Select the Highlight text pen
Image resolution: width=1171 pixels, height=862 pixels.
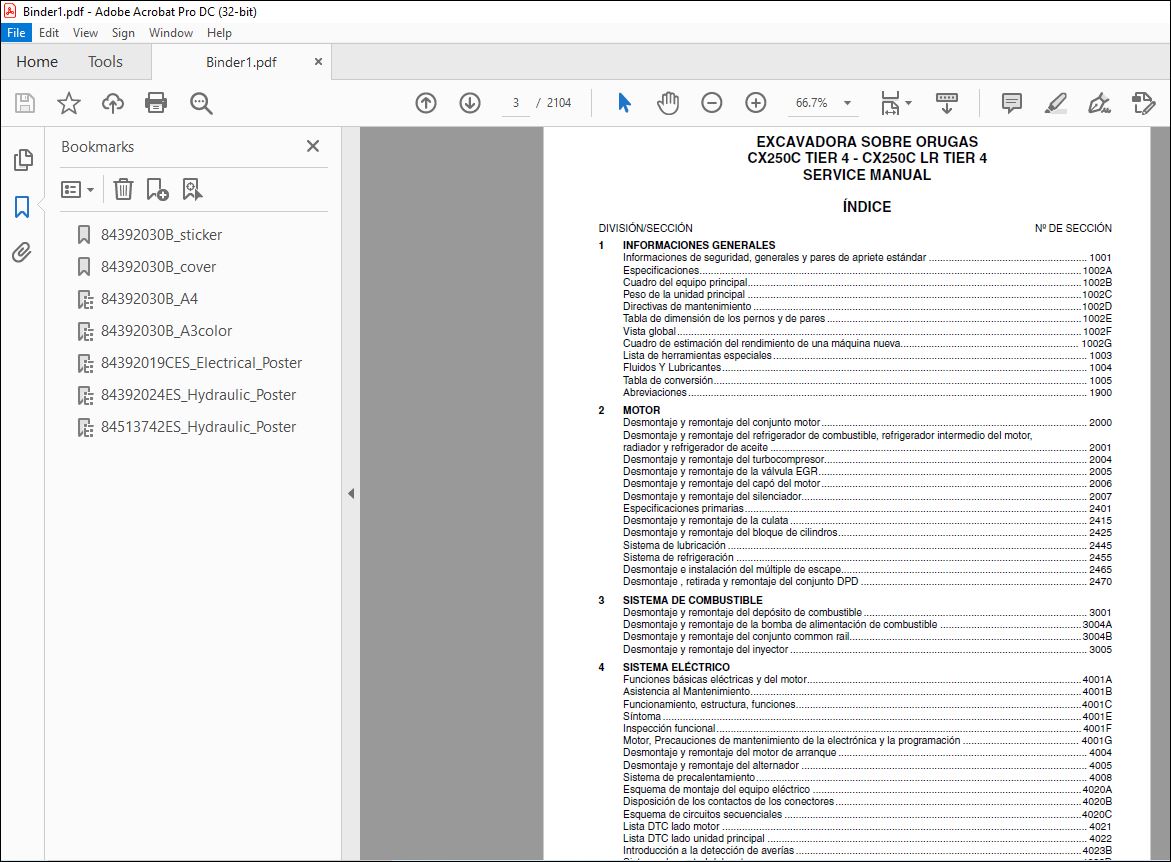point(1055,103)
